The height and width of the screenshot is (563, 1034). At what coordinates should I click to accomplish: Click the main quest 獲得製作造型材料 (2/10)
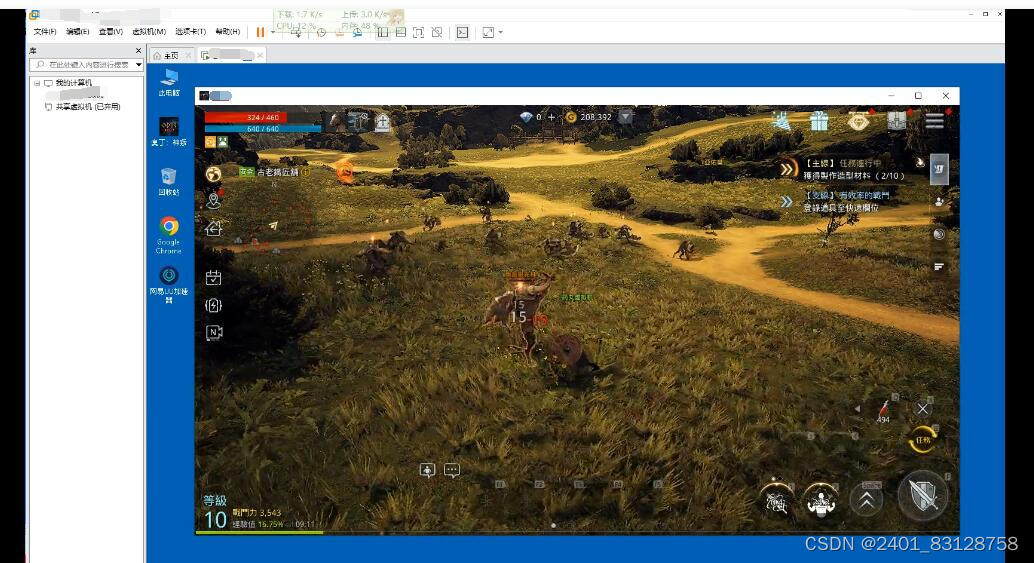coord(854,176)
